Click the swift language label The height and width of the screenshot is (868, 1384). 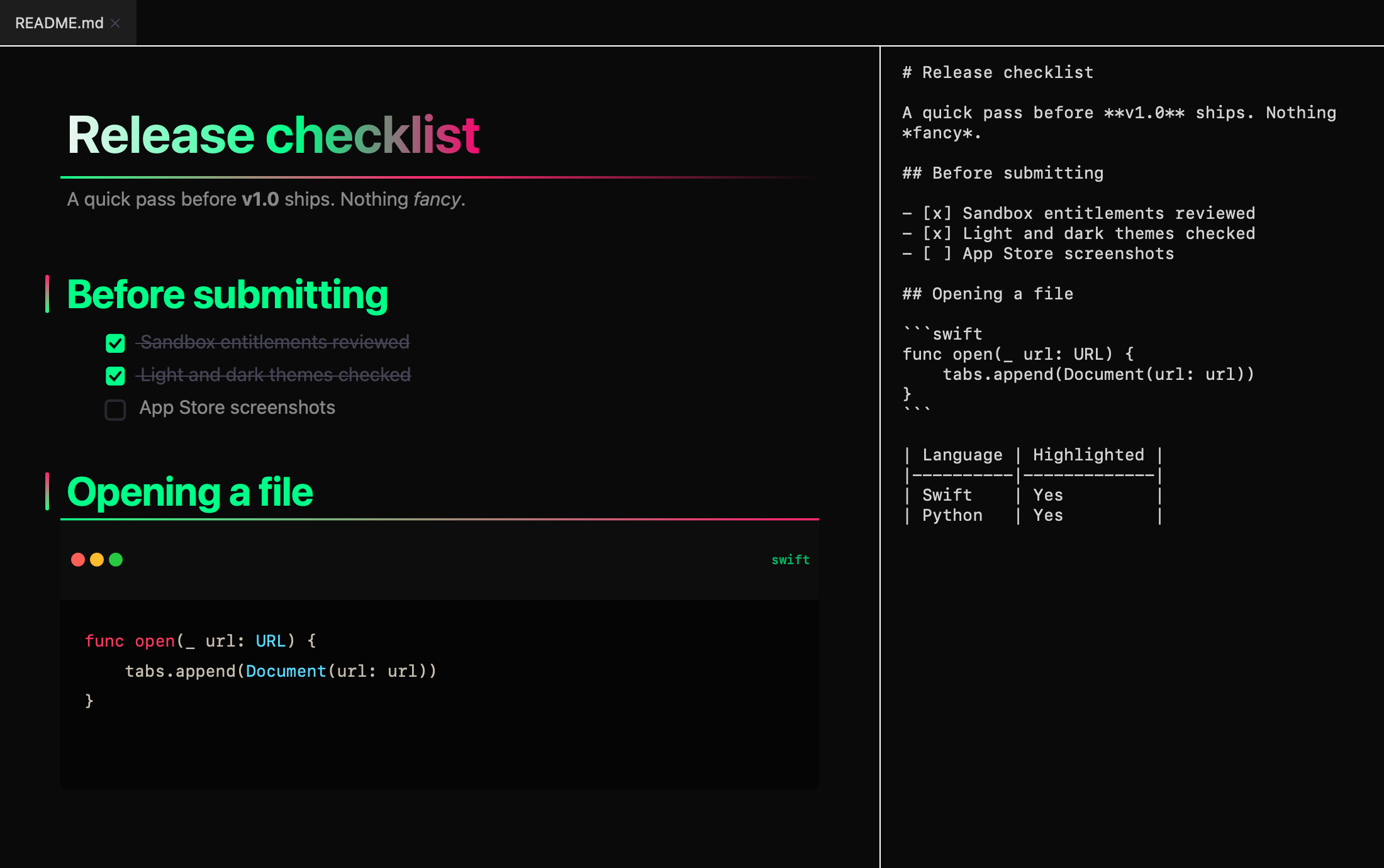click(x=790, y=560)
